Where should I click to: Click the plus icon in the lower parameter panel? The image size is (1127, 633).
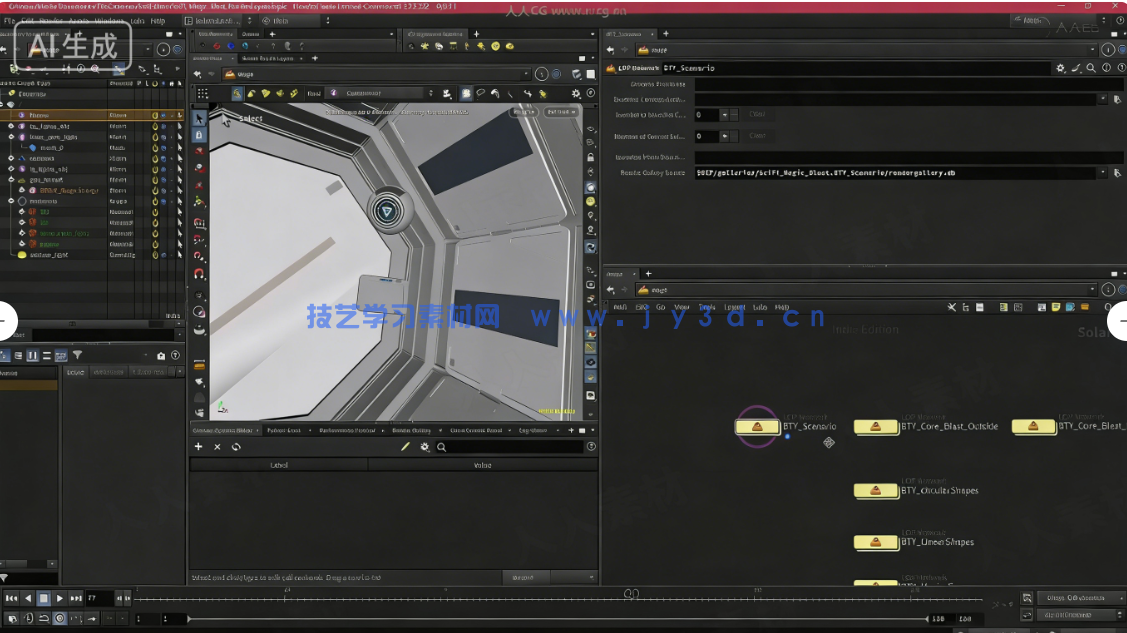pyautogui.click(x=199, y=447)
